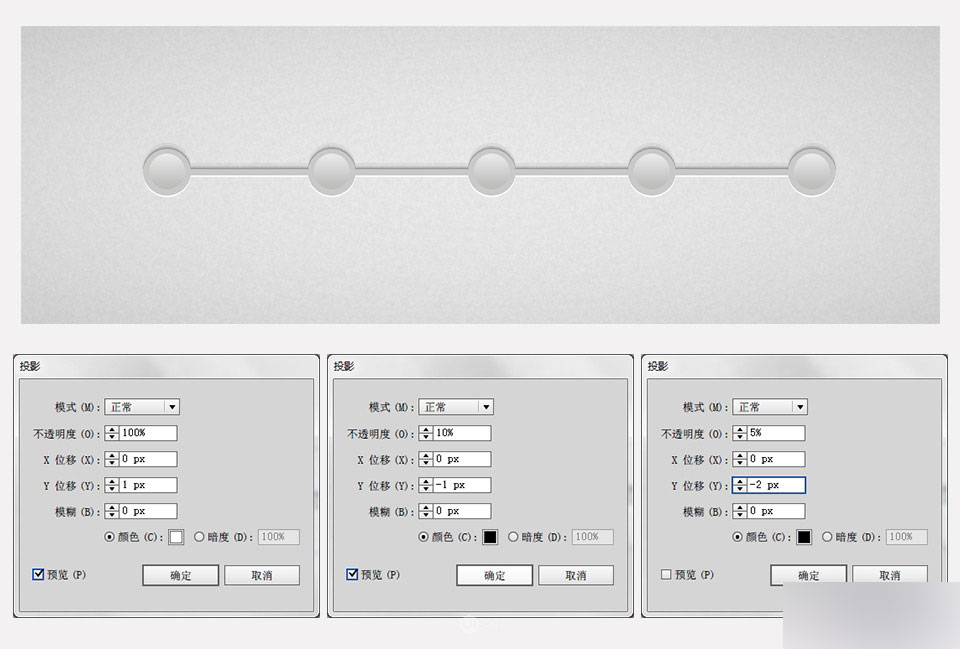
Task: Click the 模糊 stepper in the 5% opacity dialog
Action: coord(740,511)
